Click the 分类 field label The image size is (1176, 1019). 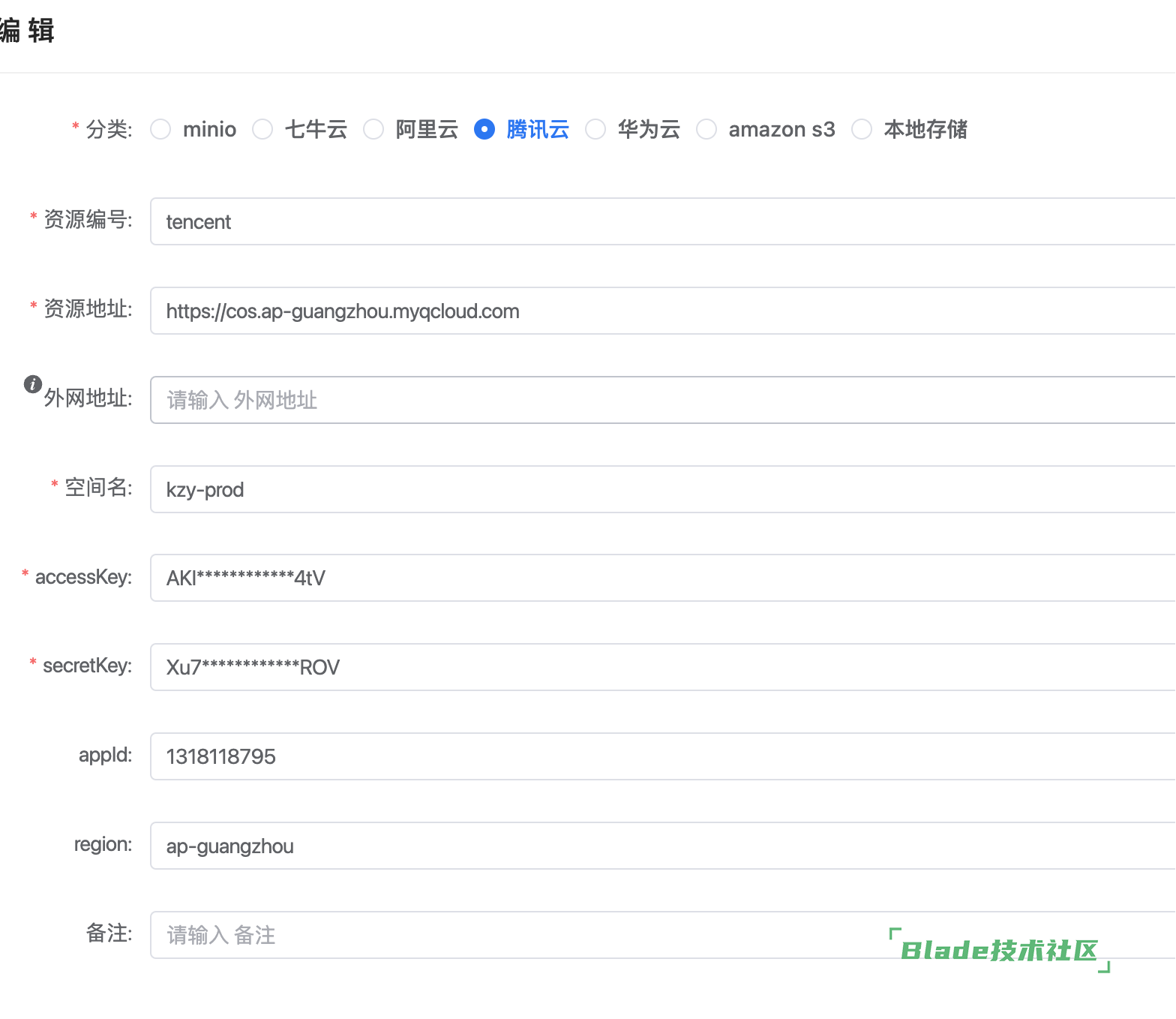pyautogui.click(x=109, y=129)
